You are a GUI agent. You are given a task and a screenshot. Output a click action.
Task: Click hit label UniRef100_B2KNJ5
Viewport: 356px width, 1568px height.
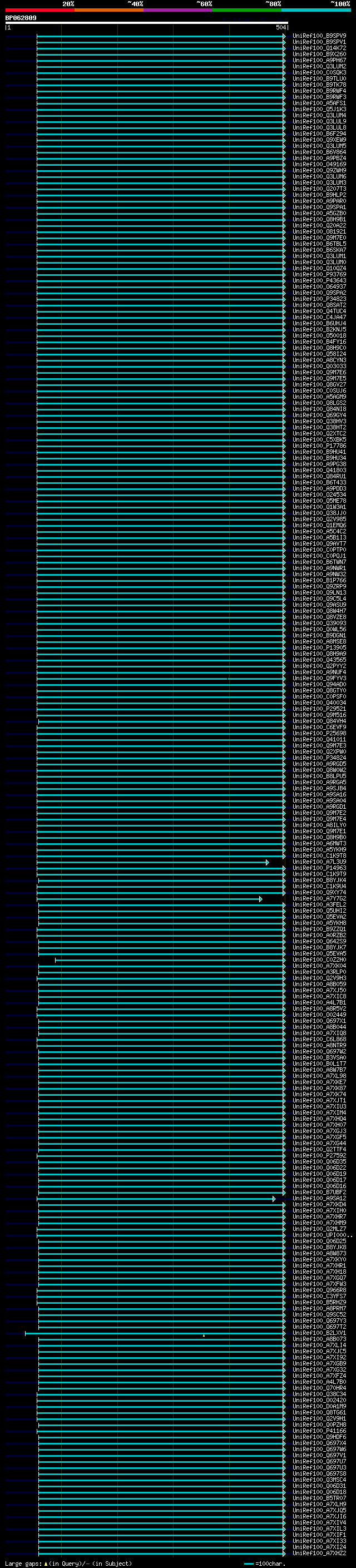(319, 329)
